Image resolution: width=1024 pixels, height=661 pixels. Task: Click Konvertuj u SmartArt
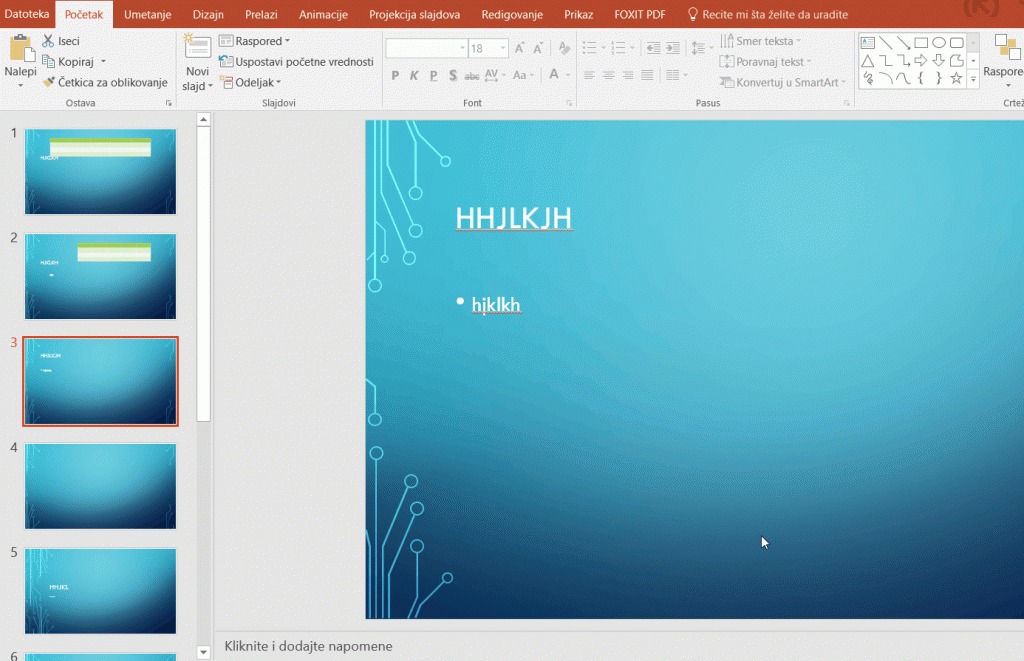pyautogui.click(x=782, y=82)
